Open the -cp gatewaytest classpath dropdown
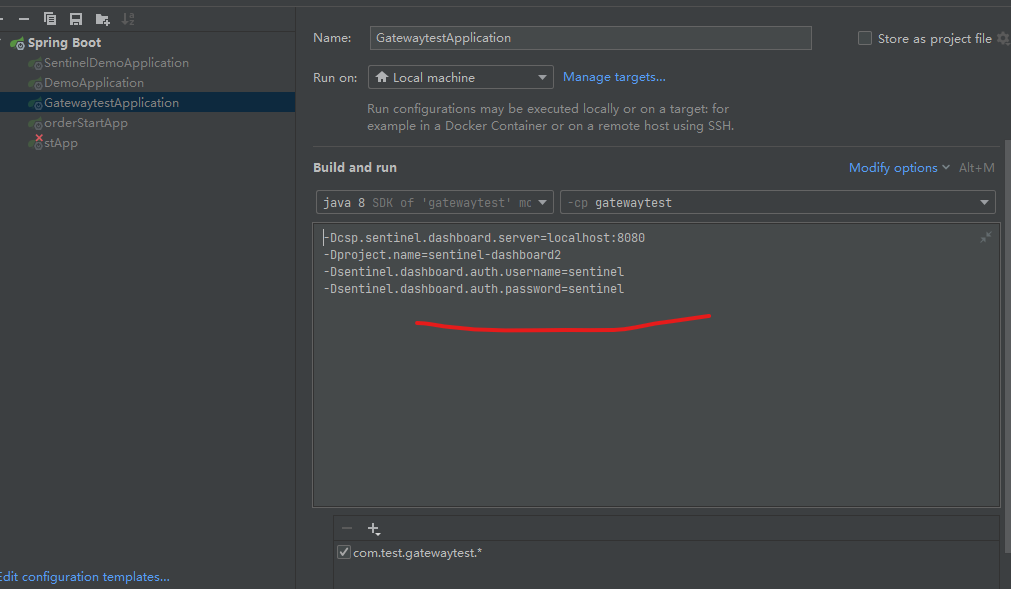The image size is (1011, 589). [778, 202]
